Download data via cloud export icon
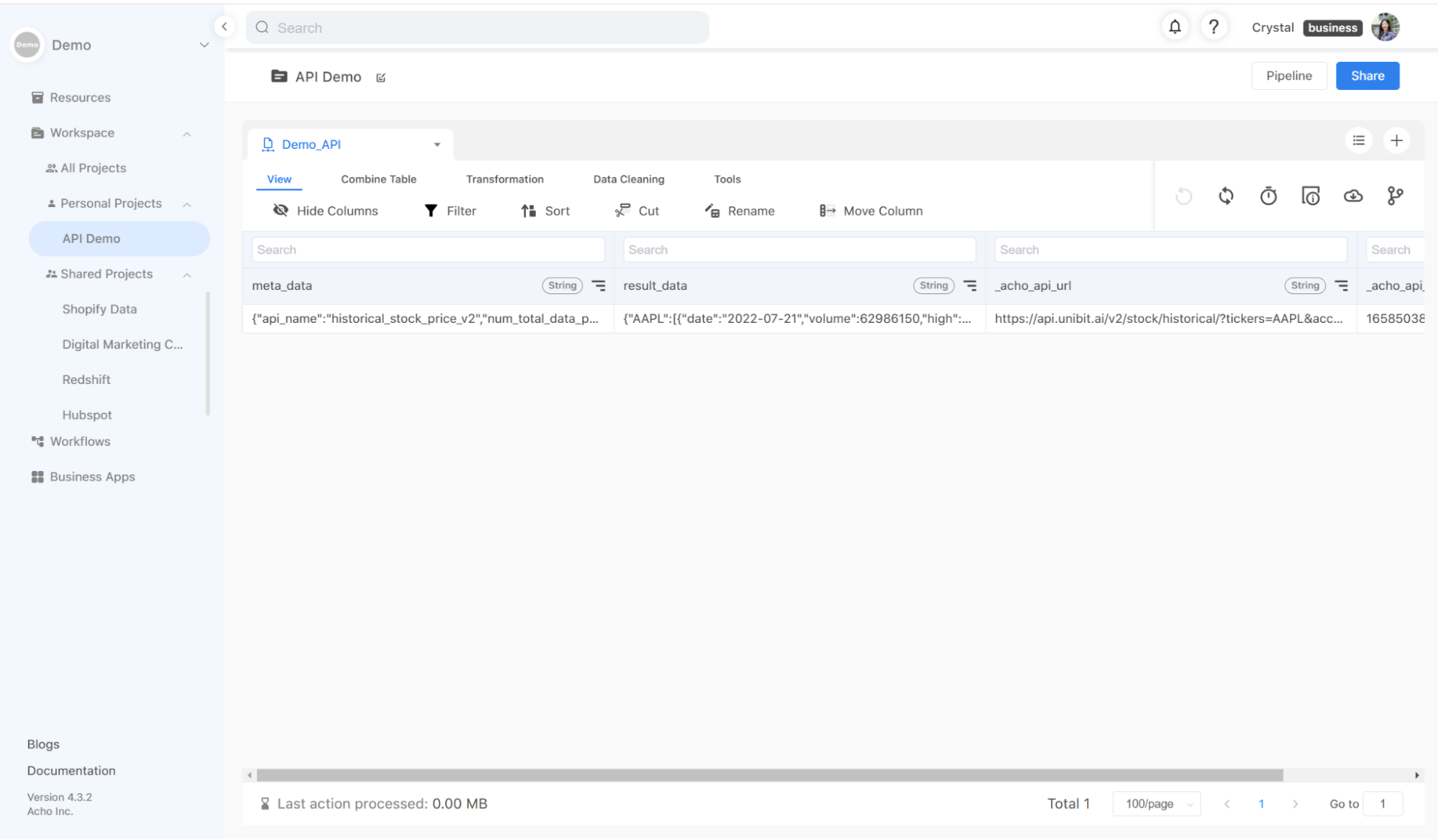The width and height of the screenshot is (1438, 840). click(1352, 196)
